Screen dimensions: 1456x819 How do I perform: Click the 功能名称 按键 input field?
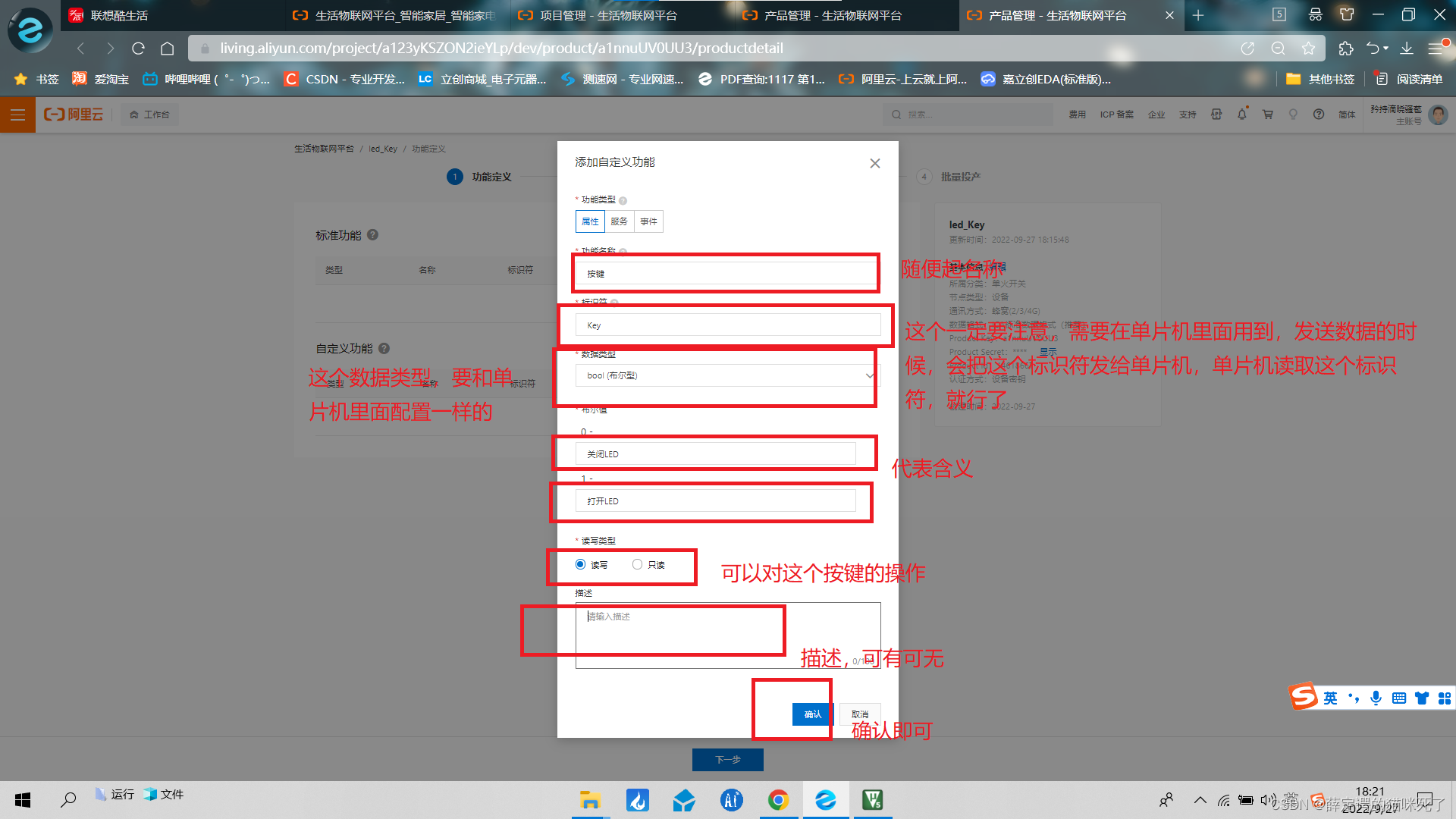pos(728,273)
